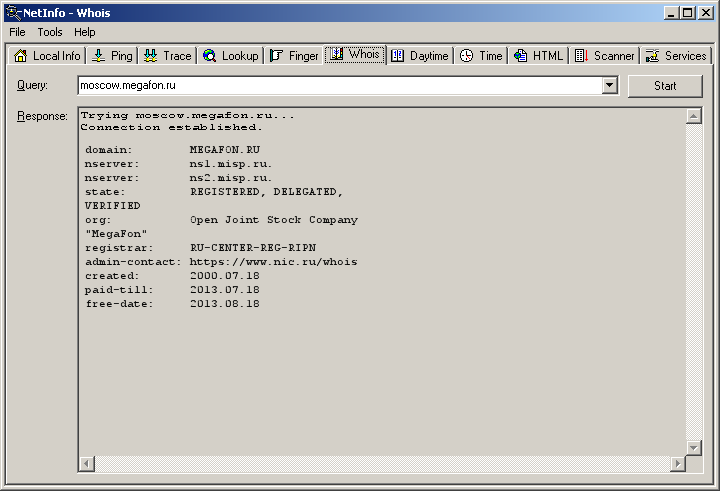Click the ""MegaFon"" text line
Screen dimensions: 720x491
coord(116,234)
